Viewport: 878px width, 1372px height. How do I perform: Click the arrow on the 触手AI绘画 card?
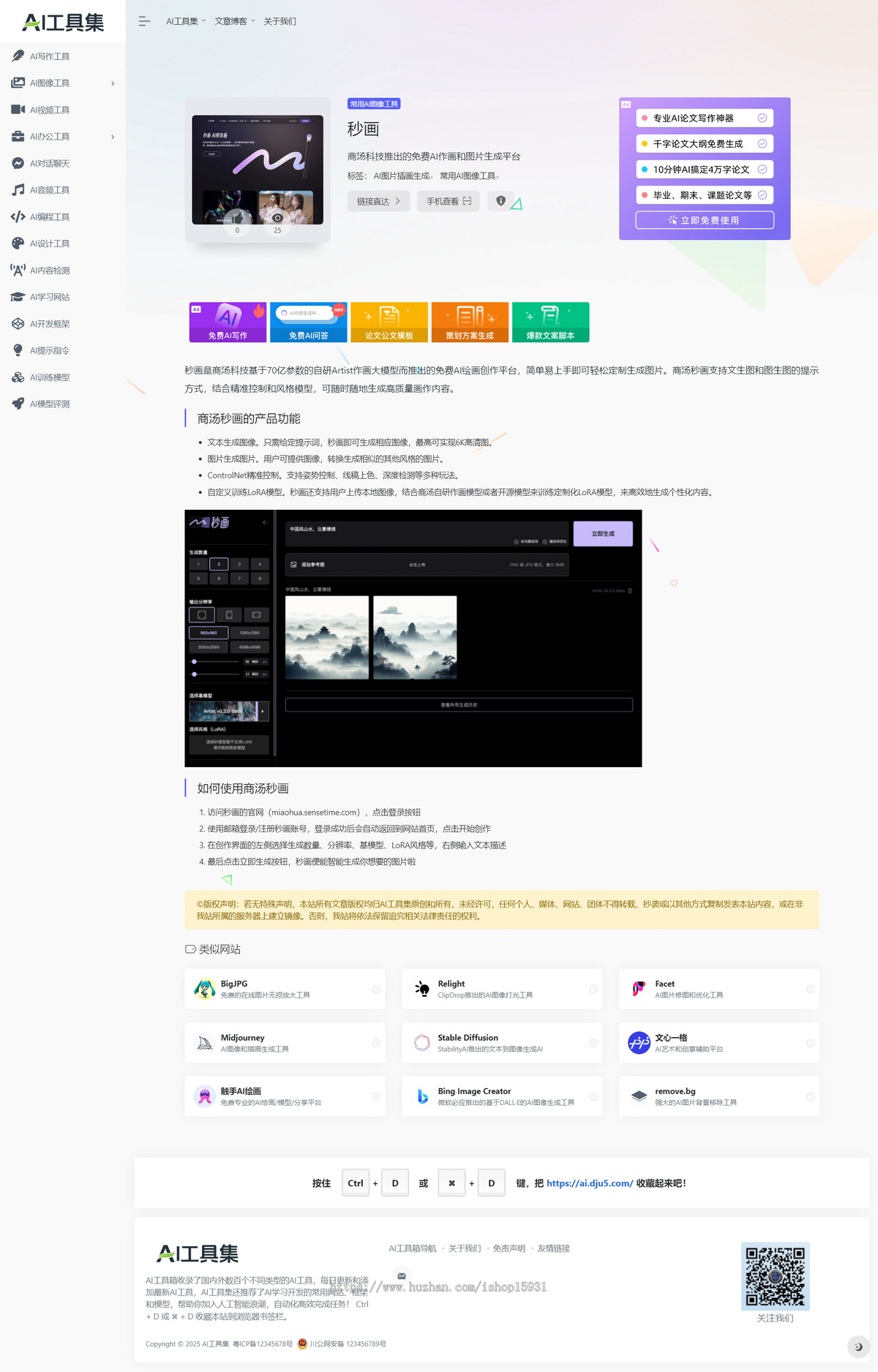pyautogui.click(x=376, y=1096)
